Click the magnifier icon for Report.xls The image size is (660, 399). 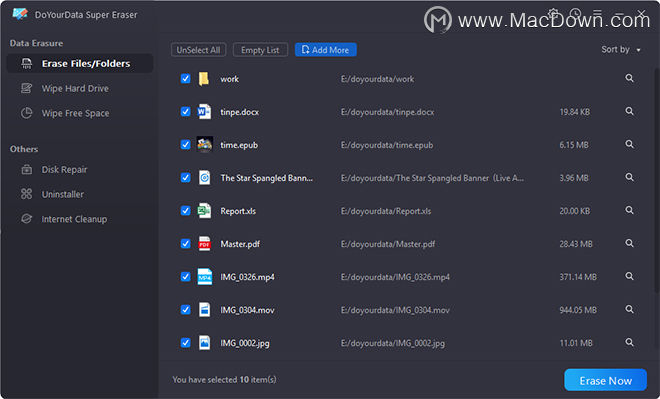click(x=629, y=210)
